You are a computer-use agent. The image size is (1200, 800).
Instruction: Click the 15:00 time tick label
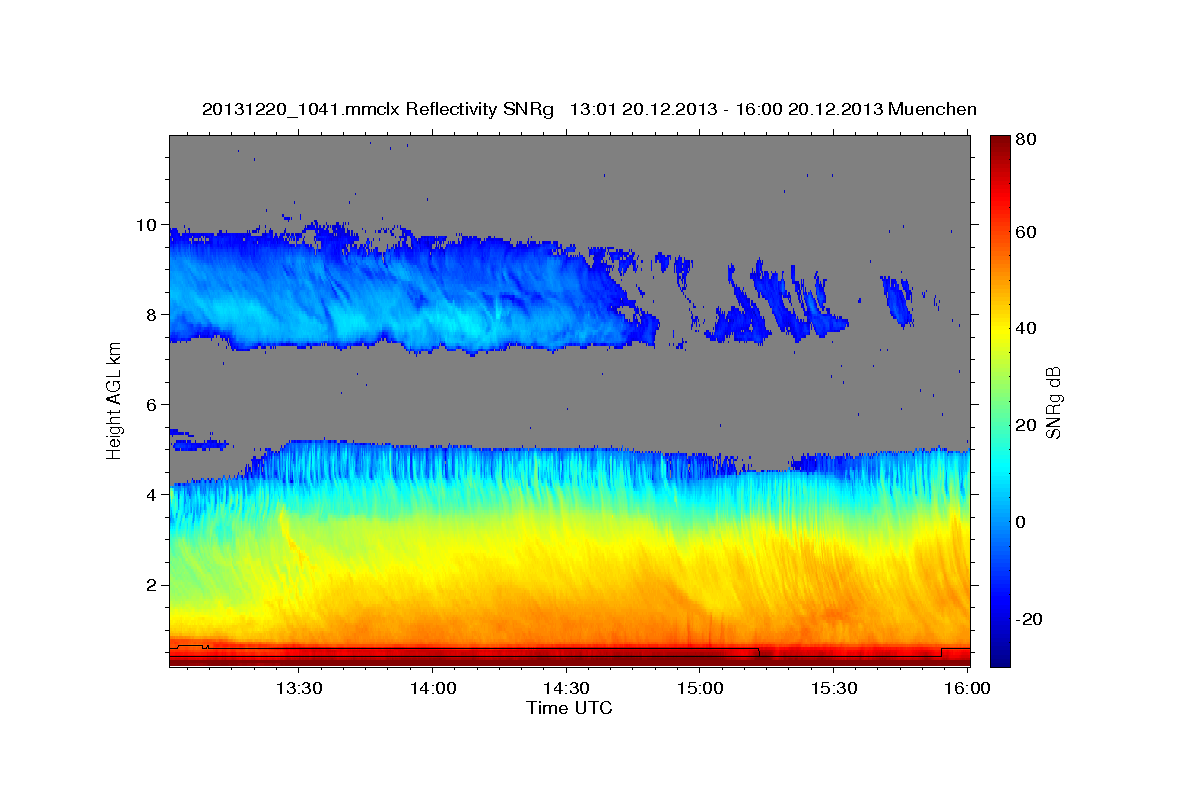click(x=700, y=688)
